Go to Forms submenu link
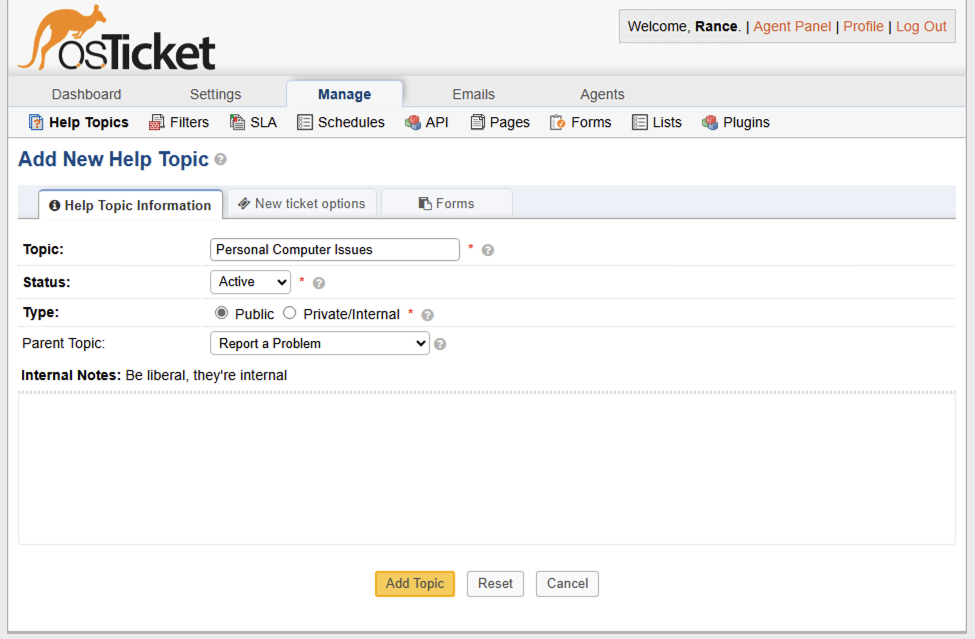 591,122
